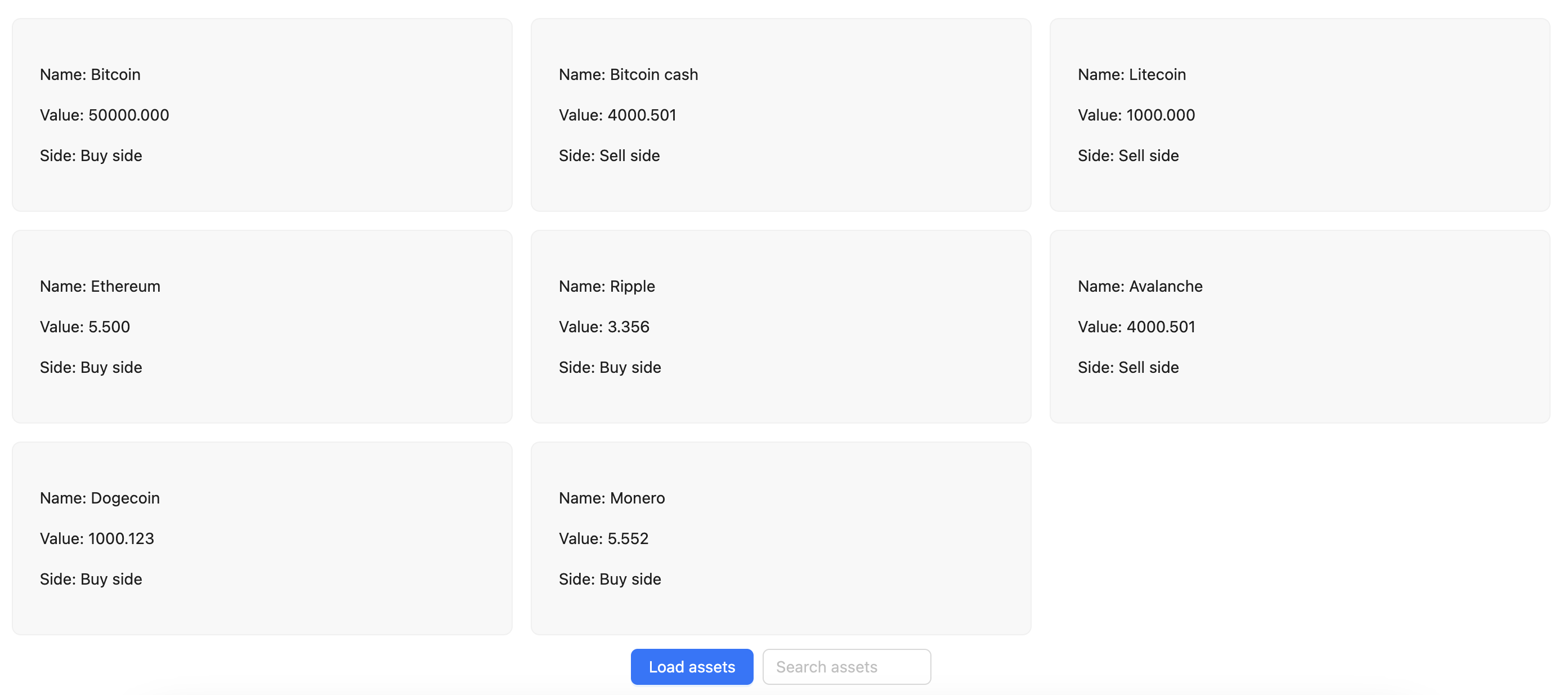Click the Name: Dogecoin label

(100, 498)
